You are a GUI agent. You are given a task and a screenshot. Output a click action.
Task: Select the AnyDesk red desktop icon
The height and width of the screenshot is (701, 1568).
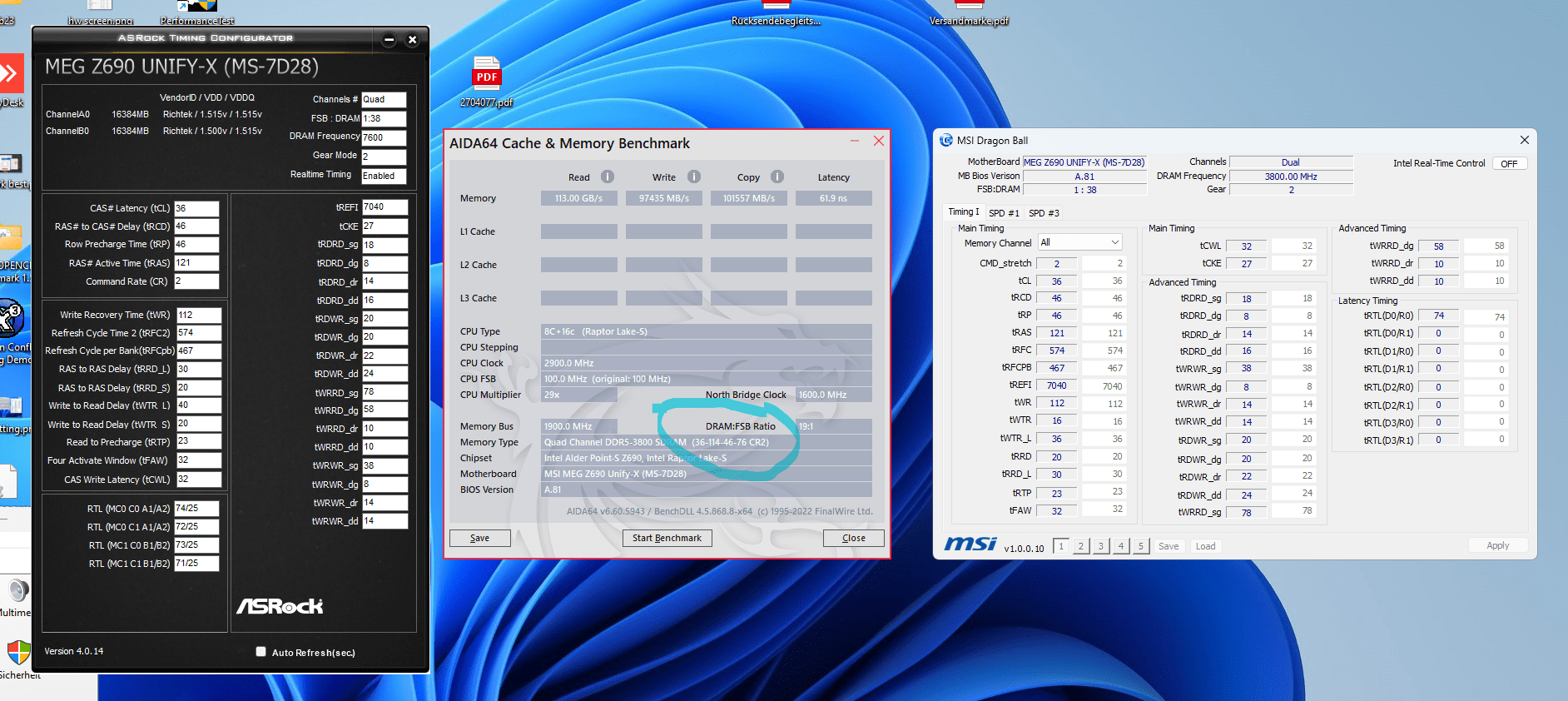11,74
